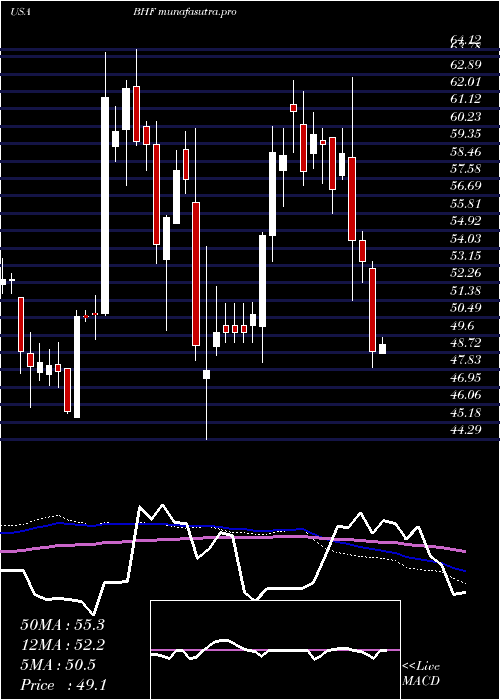Image resolution: width=500 pixels, height=700 pixels.
Task: Select the Price : 49.1 readout
Action: (63, 685)
